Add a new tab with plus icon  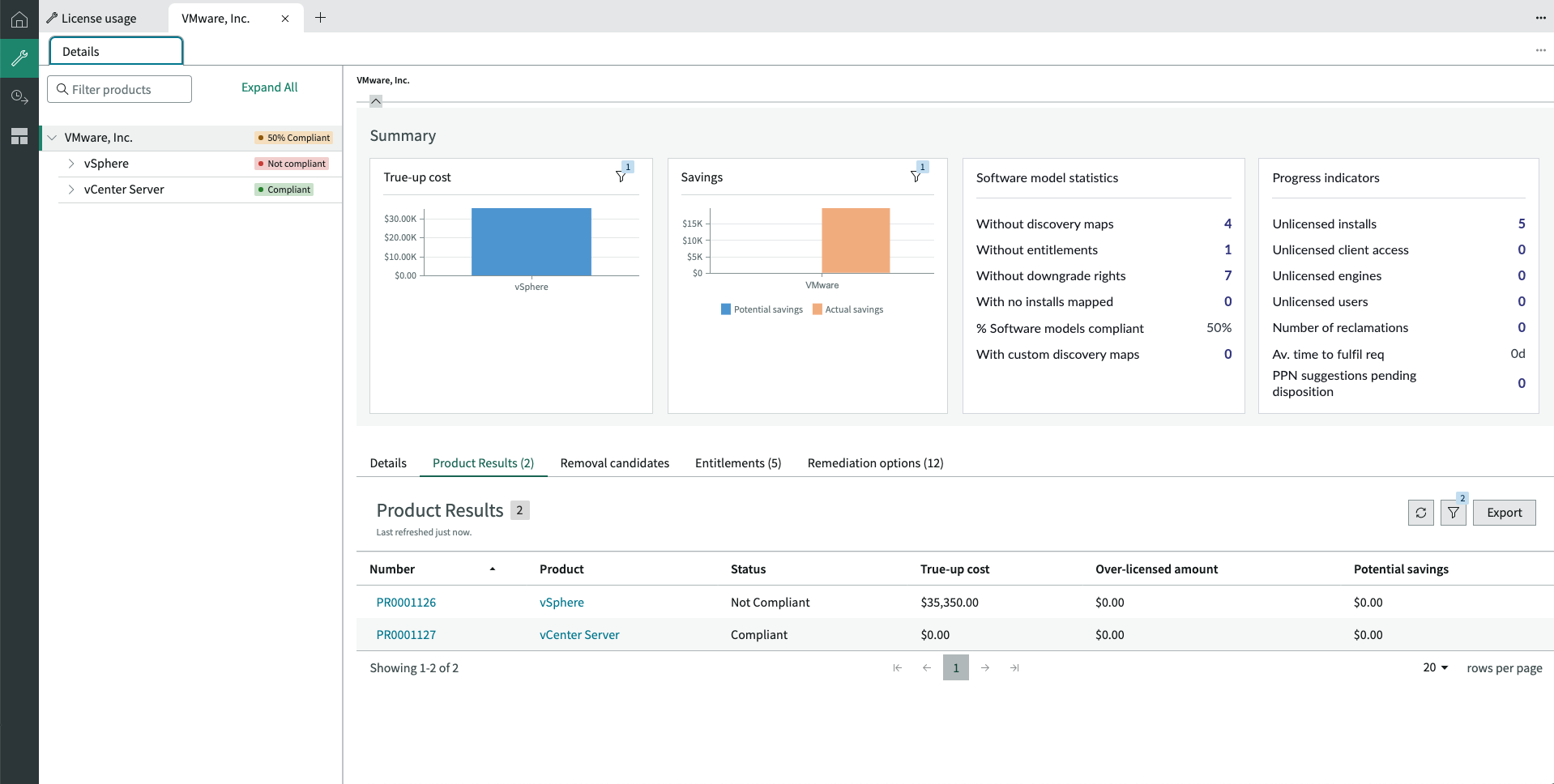[320, 18]
